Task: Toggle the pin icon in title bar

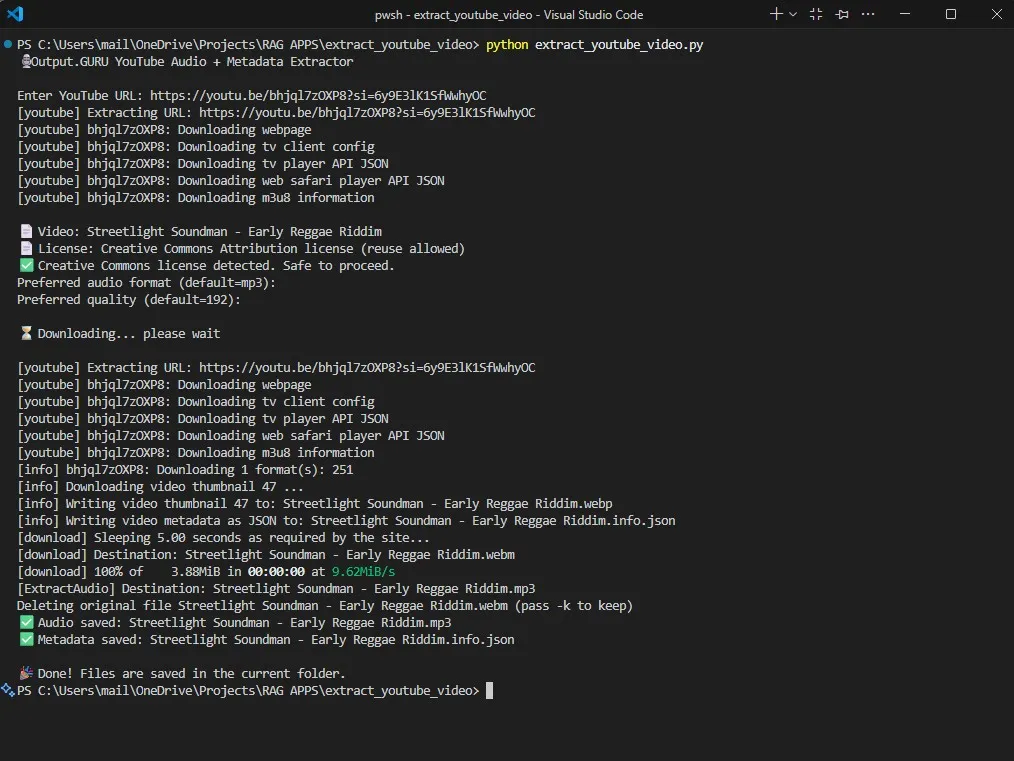Action: (x=842, y=14)
